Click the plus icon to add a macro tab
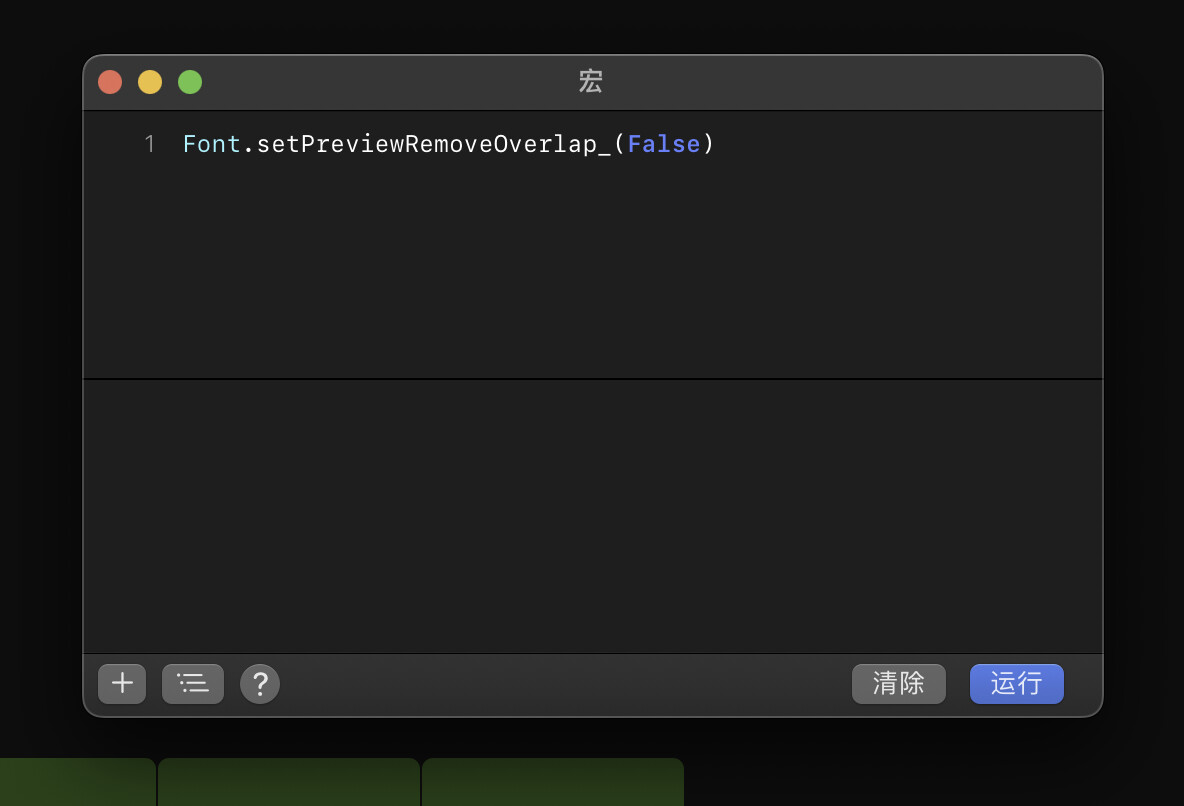 (x=122, y=684)
